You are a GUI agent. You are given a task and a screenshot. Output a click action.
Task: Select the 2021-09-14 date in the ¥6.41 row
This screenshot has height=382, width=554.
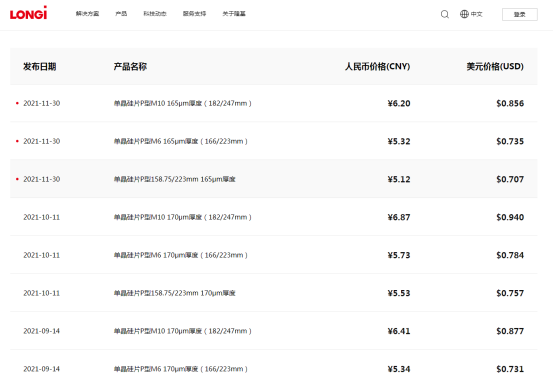[x=42, y=331]
